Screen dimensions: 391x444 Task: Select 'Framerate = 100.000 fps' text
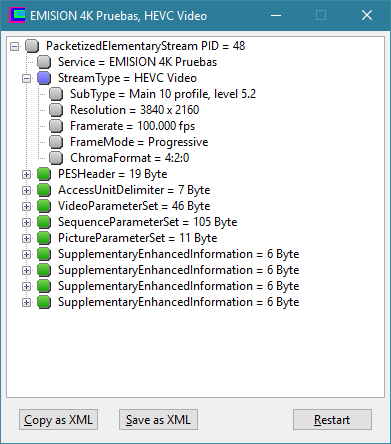[x=132, y=126]
